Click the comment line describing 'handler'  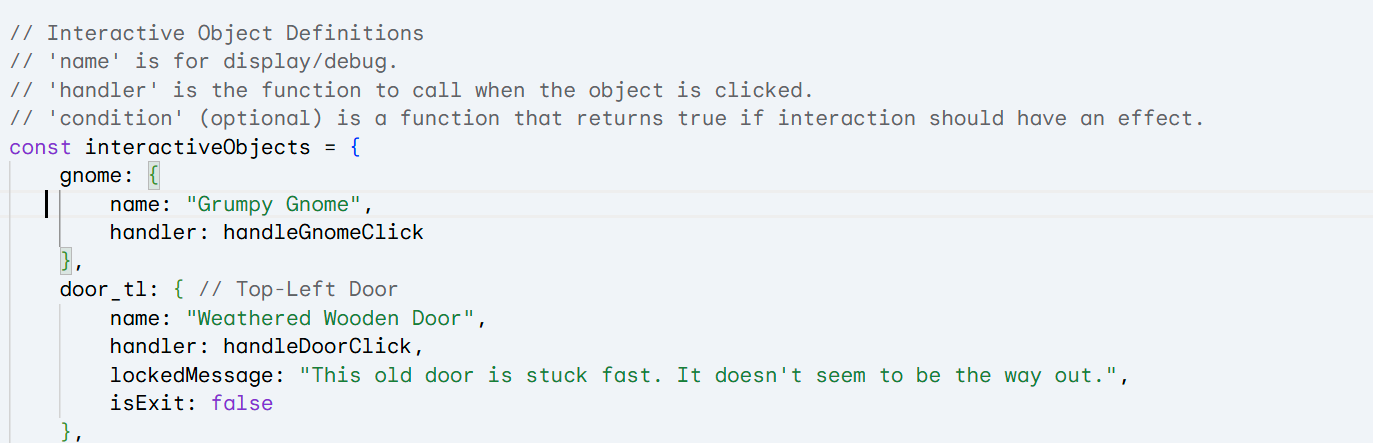pyautogui.click(x=412, y=90)
